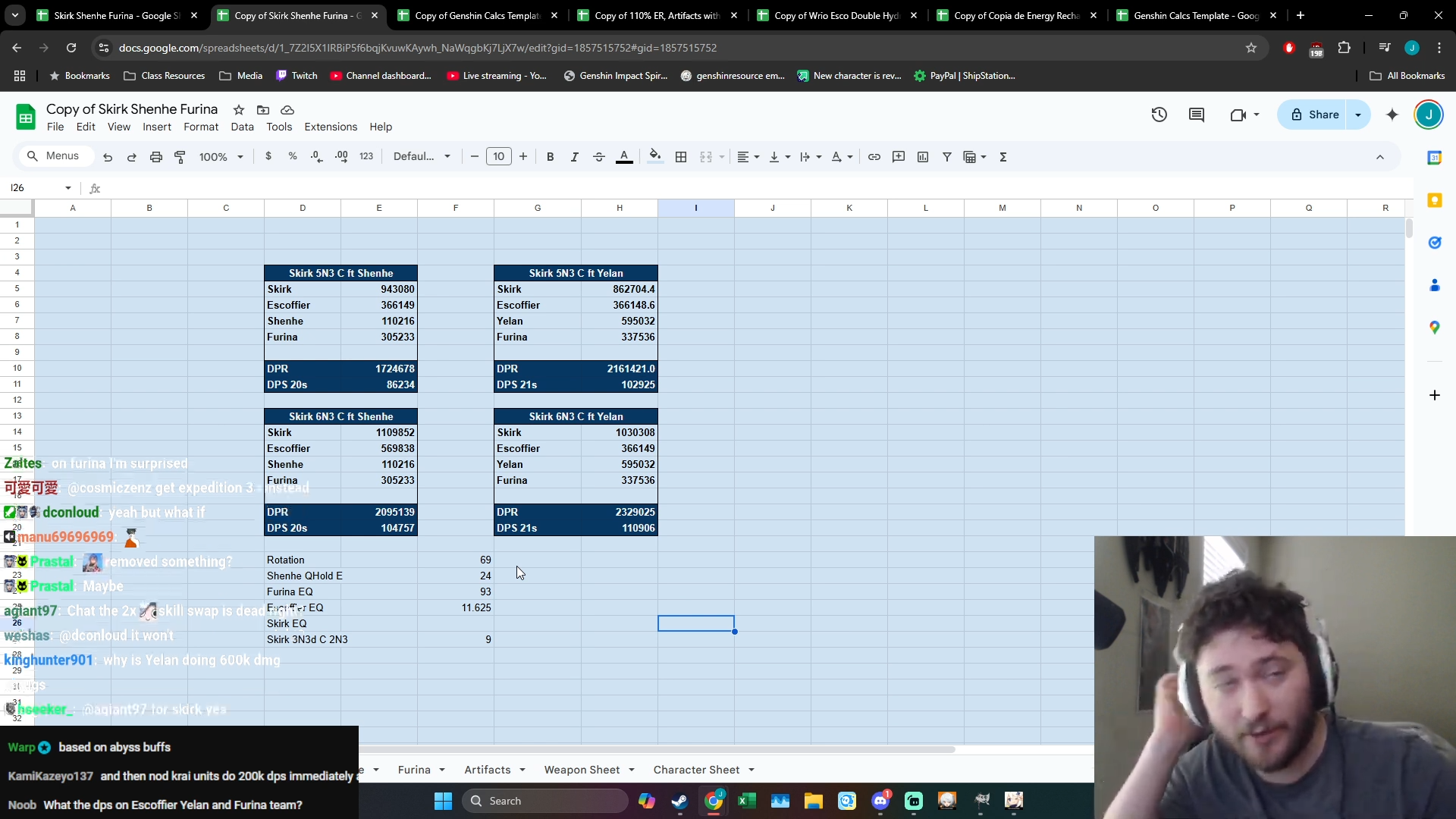
Task: Open version history clock icon
Action: click(1159, 115)
